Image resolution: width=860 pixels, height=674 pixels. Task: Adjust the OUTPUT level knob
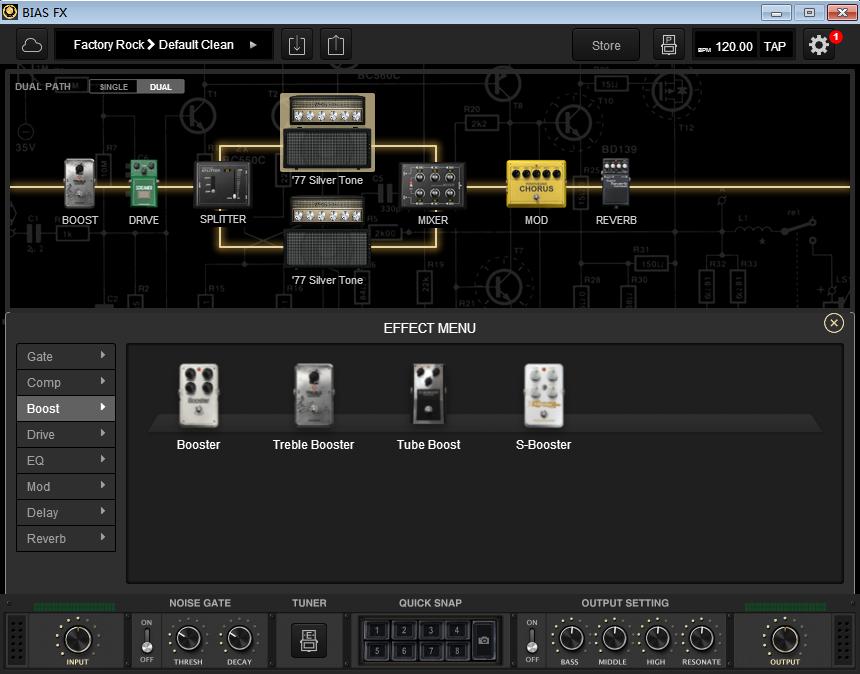click(784, 640)
